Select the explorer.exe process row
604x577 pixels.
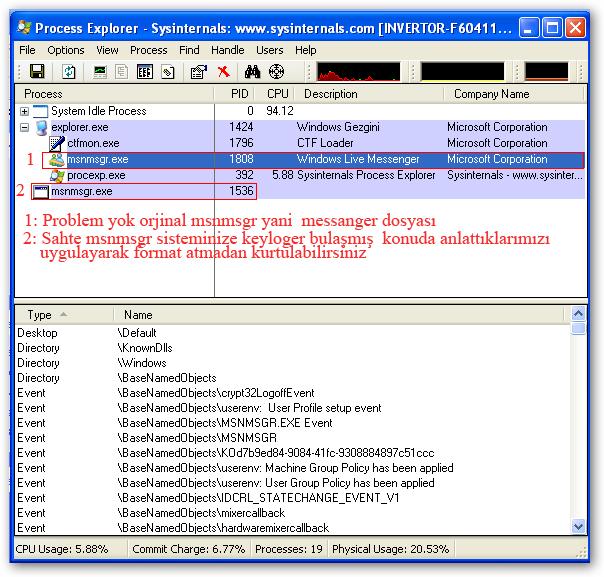300,127
